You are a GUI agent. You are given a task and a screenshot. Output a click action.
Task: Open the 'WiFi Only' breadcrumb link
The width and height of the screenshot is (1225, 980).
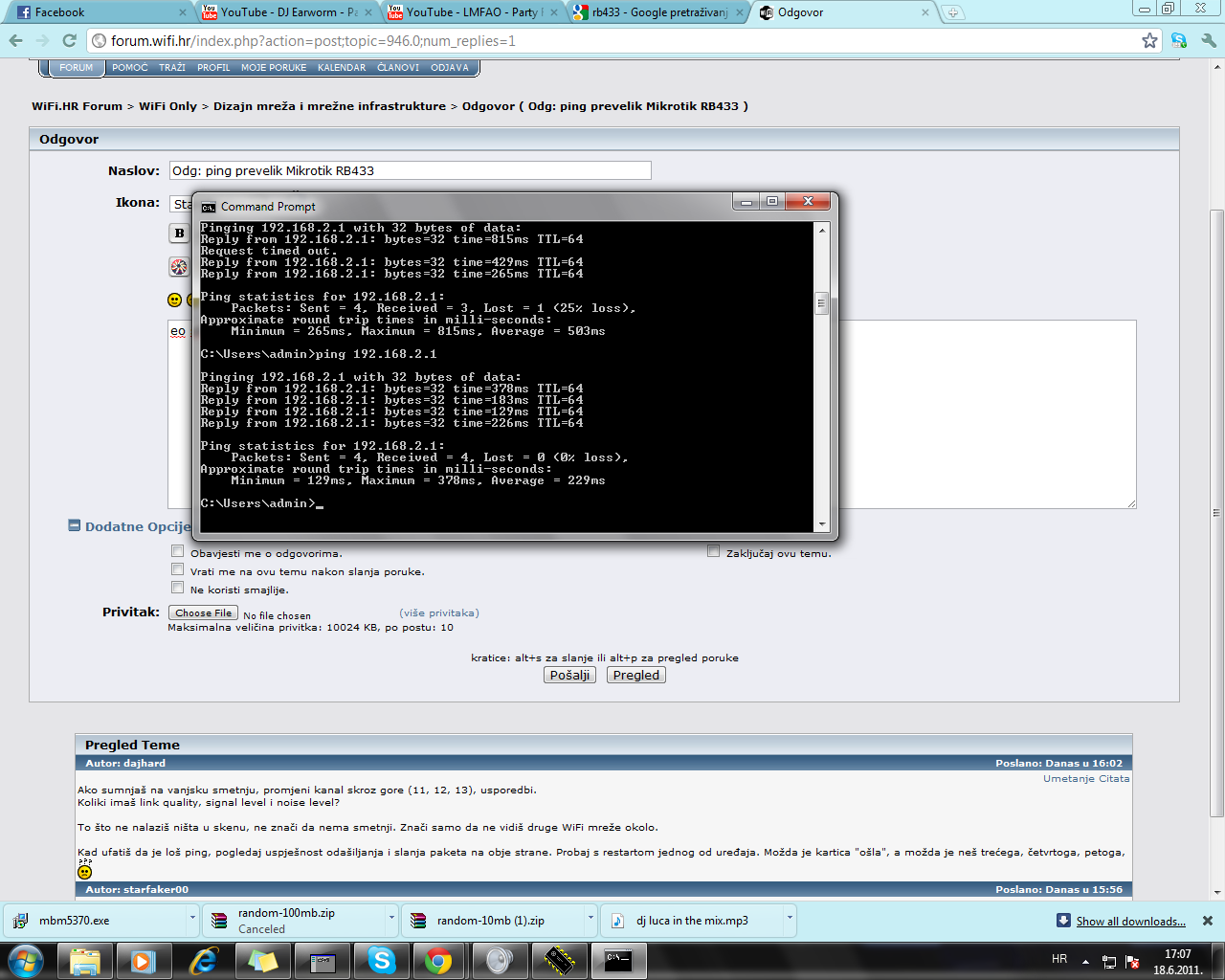(167, 106)
